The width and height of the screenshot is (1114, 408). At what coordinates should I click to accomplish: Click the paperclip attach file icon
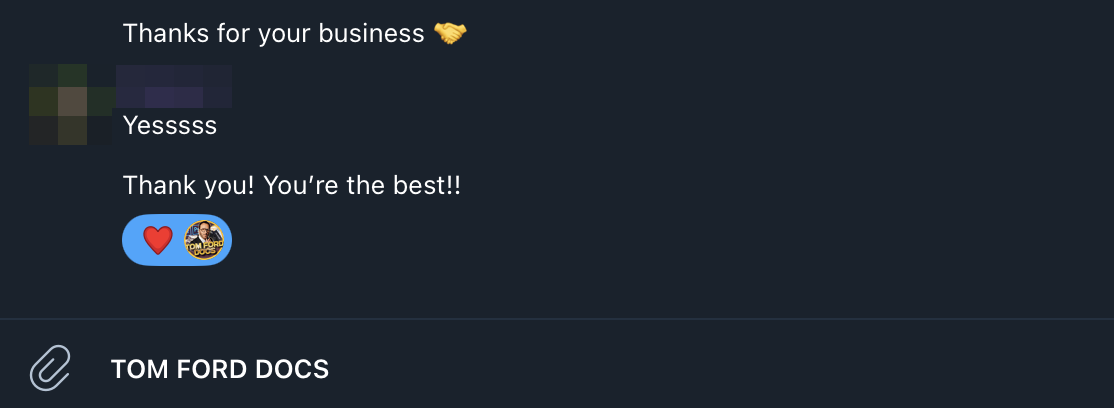[51, 368]
